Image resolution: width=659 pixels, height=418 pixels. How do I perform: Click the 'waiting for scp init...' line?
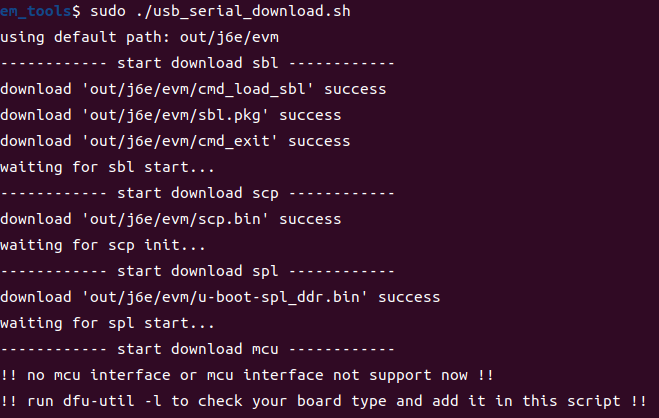point(103,245)
